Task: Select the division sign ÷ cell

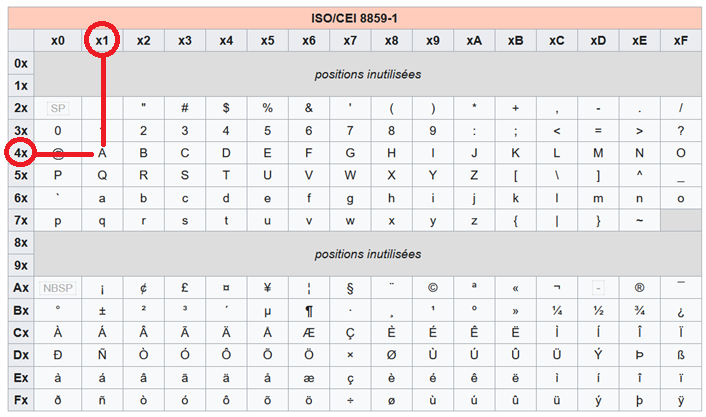Action: point(350,400)
